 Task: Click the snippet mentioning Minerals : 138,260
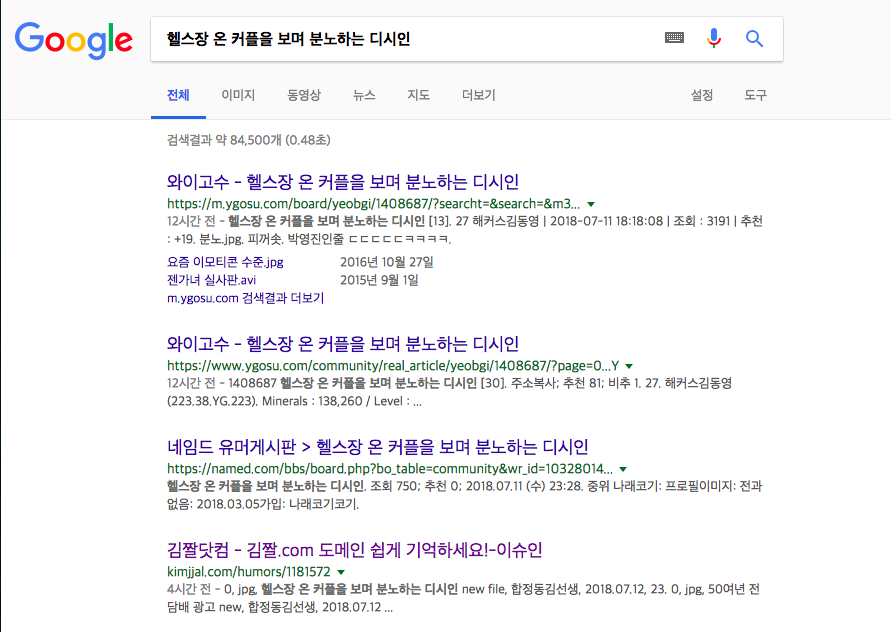click(x=449, y=392)
